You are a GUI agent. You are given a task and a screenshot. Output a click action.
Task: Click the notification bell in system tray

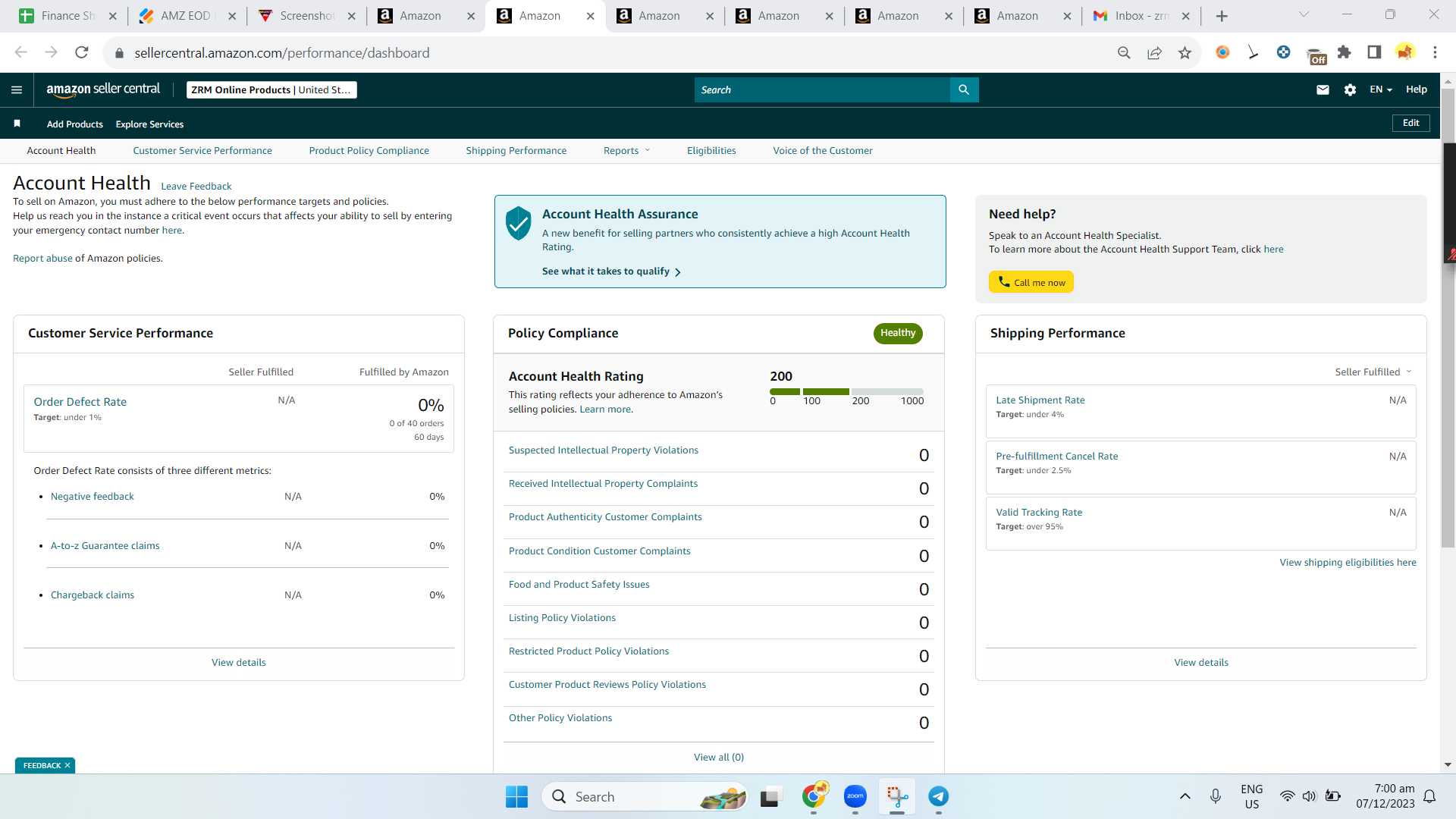click(x=1429, y=796)
